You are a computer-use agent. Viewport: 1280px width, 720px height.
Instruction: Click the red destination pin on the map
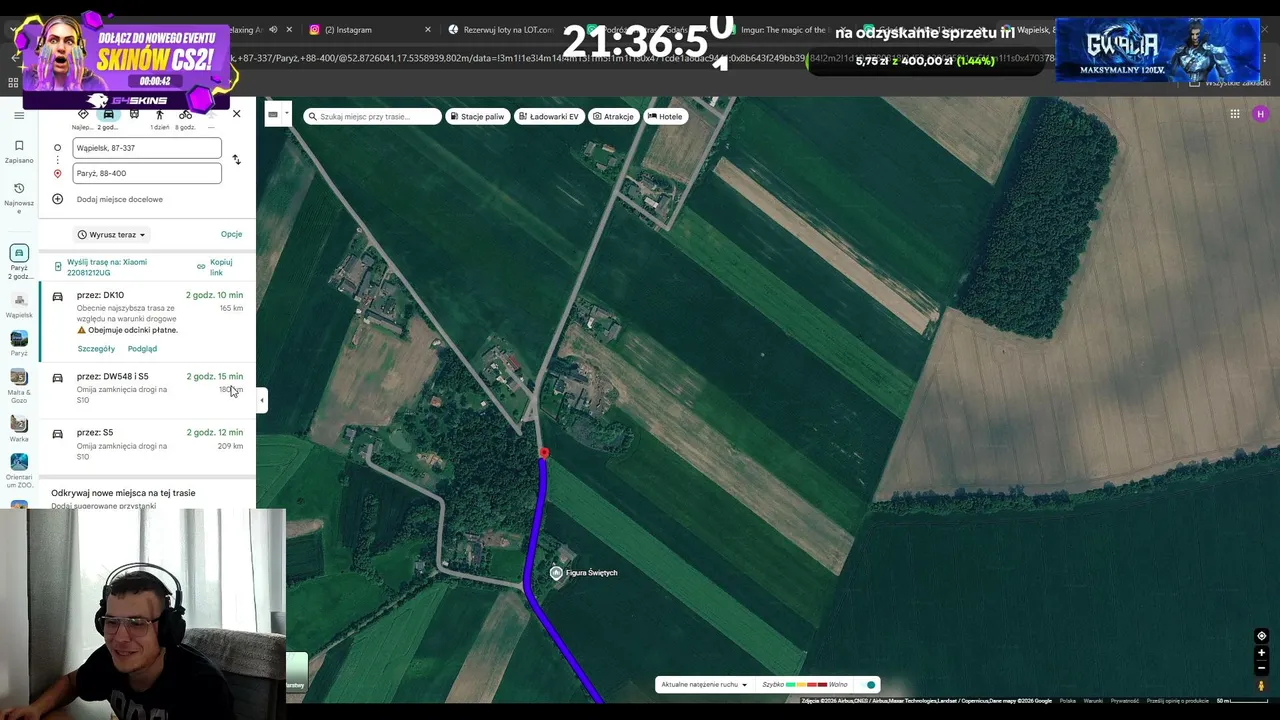coord(544,454)
